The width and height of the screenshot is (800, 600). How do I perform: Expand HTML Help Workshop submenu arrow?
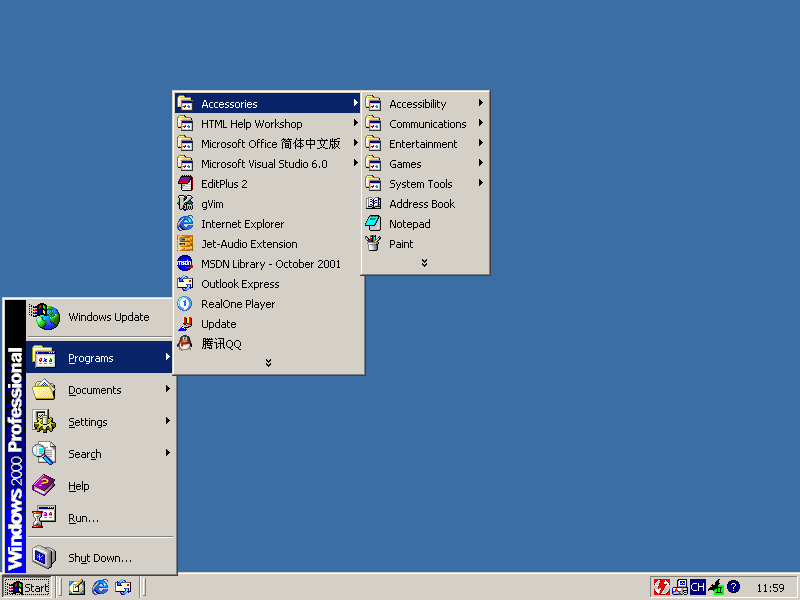coord(356,123)
